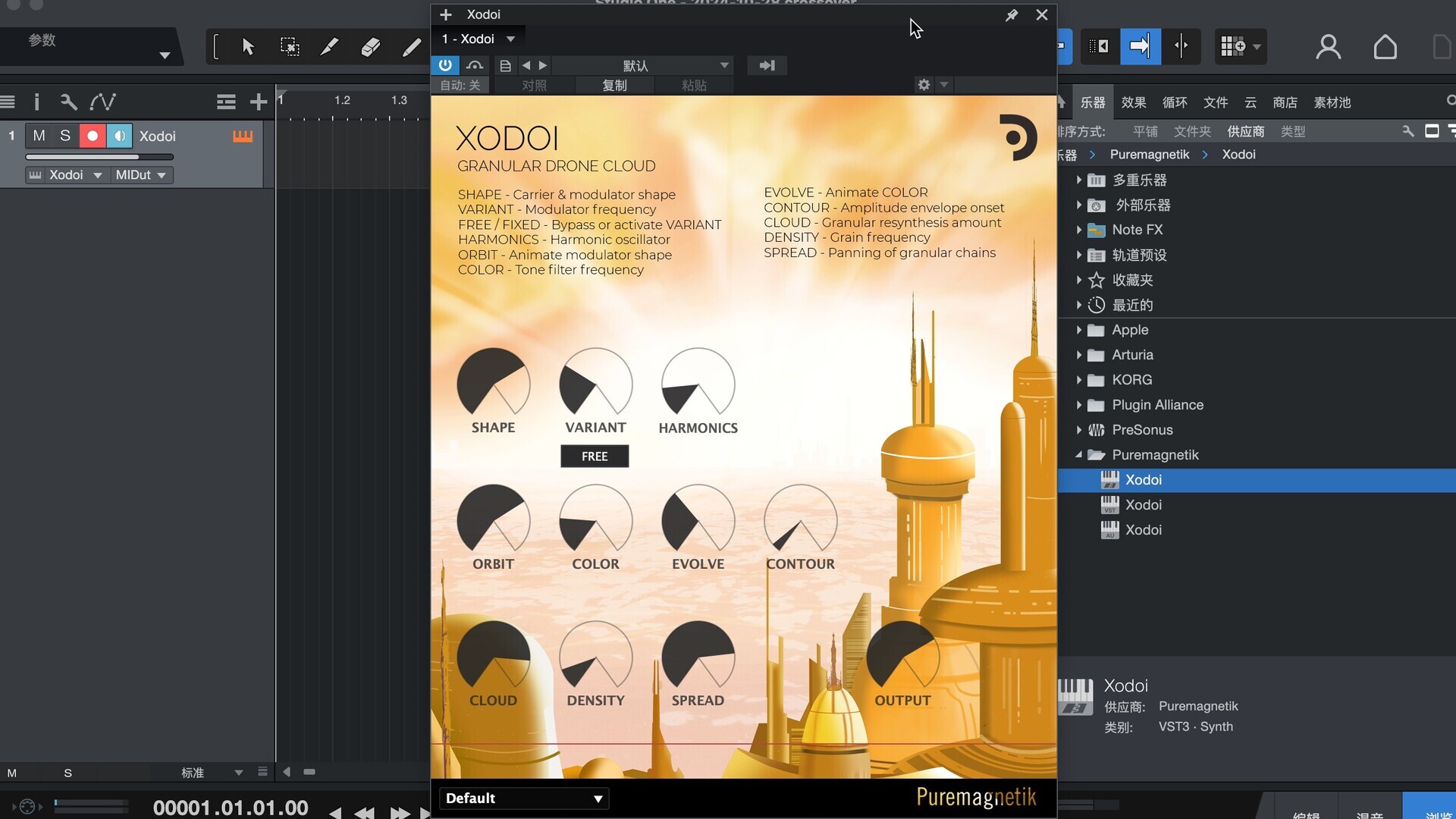Image resolution: width=1456 pixels, height=819 pixels.
Task: Select the Range selection tool
Action: tap(289, 47)
